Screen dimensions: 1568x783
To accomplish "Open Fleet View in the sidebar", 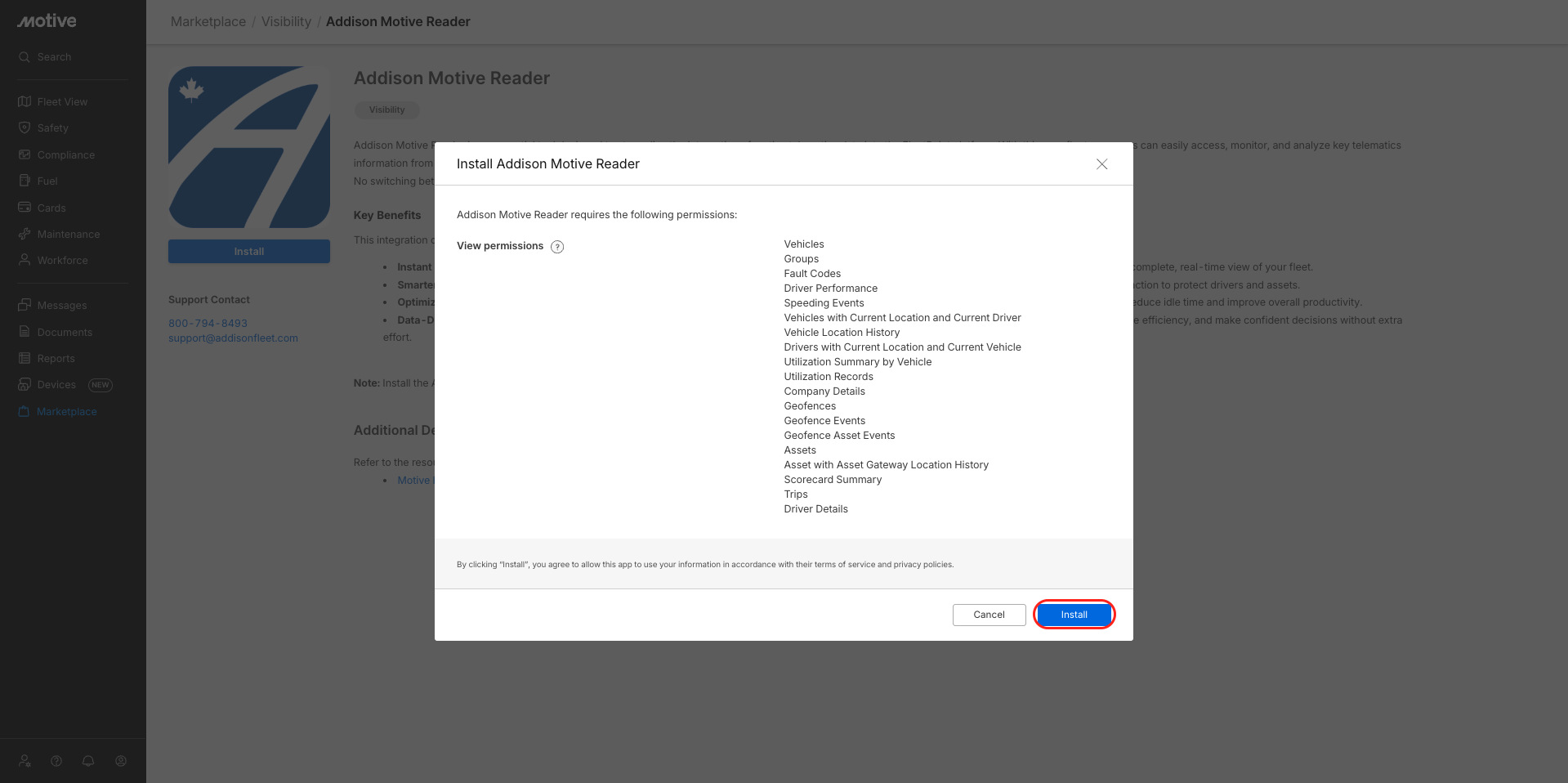I will coord(62,102).
